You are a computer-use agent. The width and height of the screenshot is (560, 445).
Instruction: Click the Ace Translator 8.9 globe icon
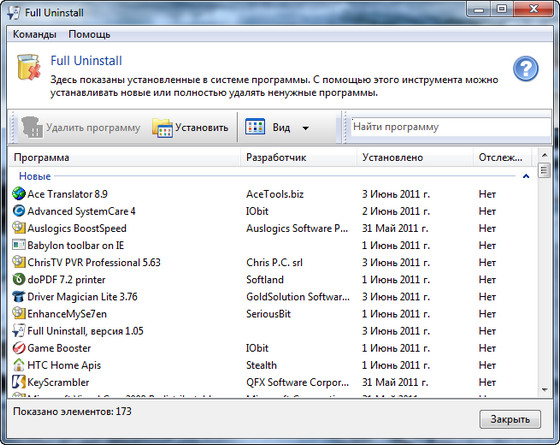(x=19, y=194)
